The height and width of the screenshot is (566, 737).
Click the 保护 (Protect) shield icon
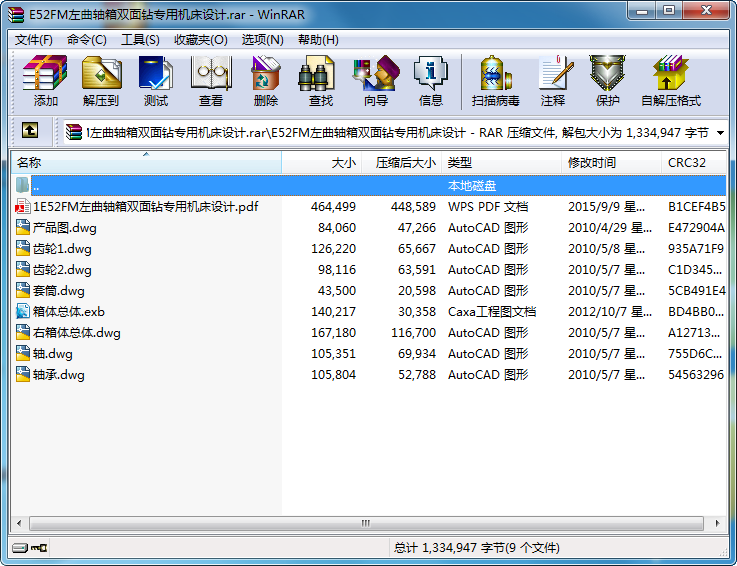click(607, 73)
